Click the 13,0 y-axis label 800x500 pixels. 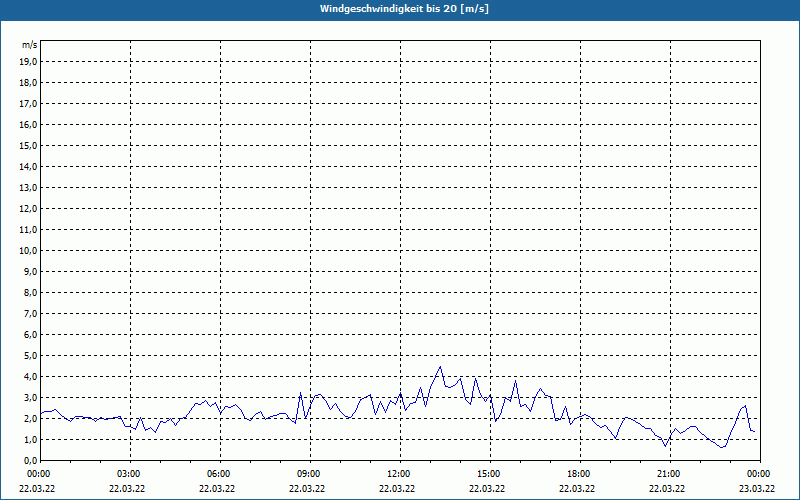coord(28,188)
